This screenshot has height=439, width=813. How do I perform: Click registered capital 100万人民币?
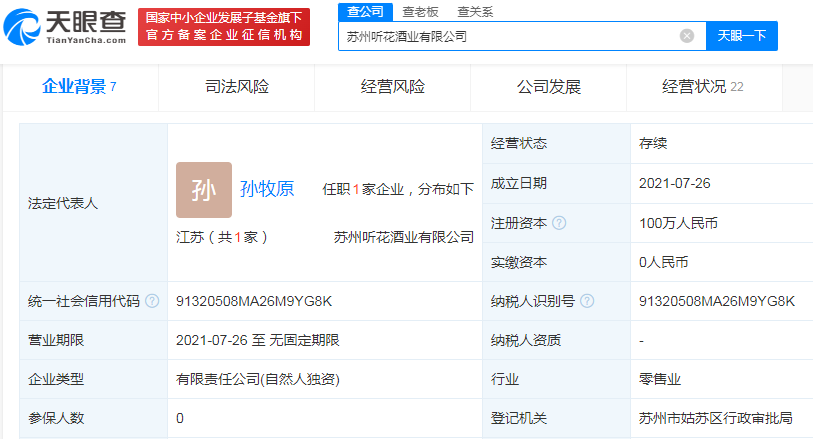coord(678,223)
